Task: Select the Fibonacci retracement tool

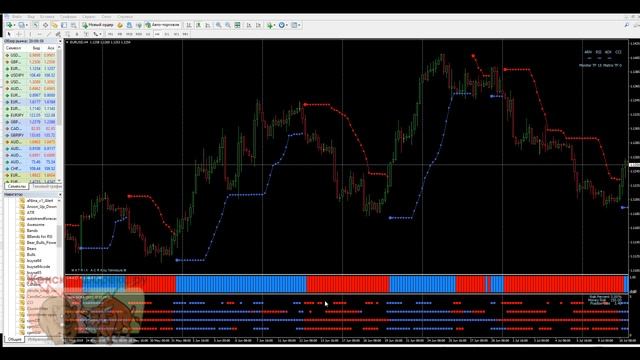Action: 67,34
